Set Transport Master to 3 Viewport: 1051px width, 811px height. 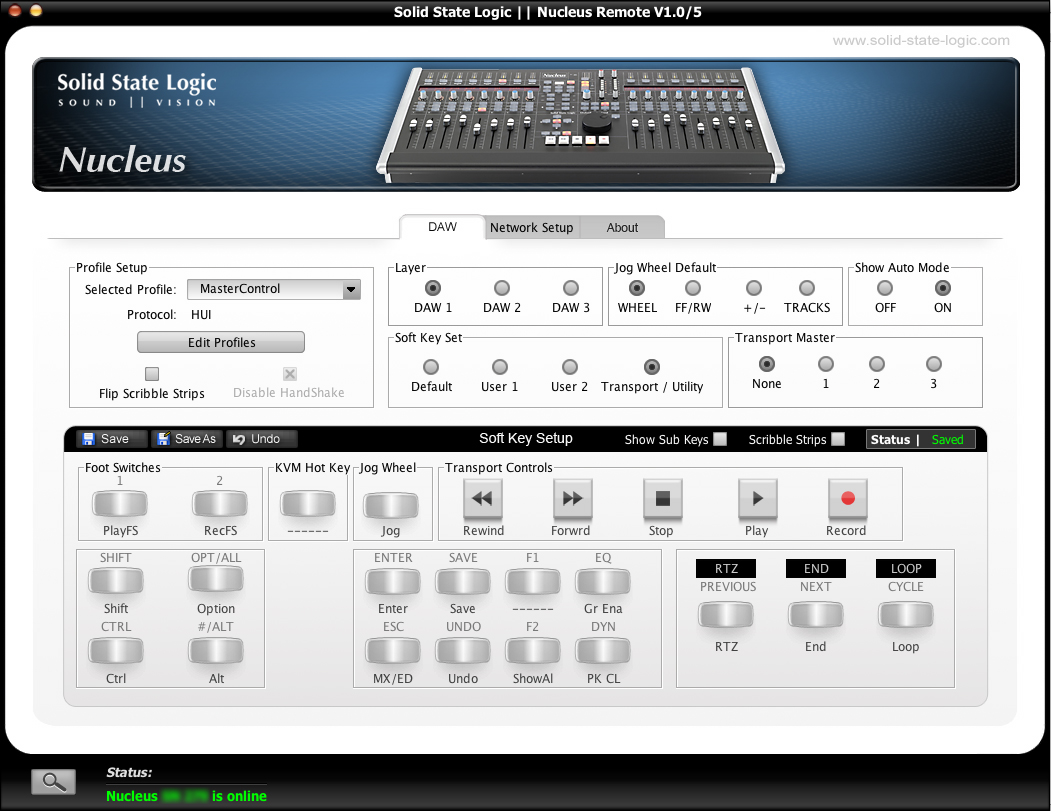934,364
